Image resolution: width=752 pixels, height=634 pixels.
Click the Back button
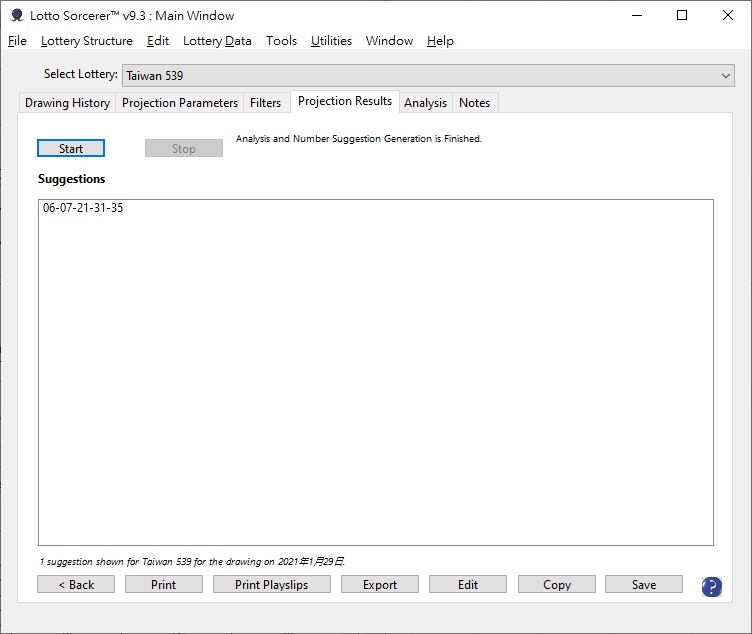(76, 585)
